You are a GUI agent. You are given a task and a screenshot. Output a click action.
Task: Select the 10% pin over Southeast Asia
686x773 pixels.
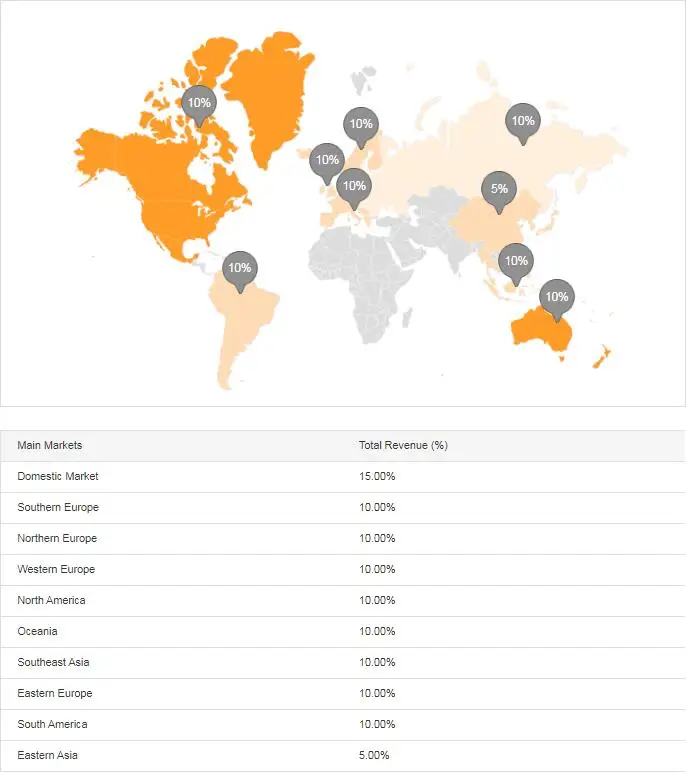[515, 261]
